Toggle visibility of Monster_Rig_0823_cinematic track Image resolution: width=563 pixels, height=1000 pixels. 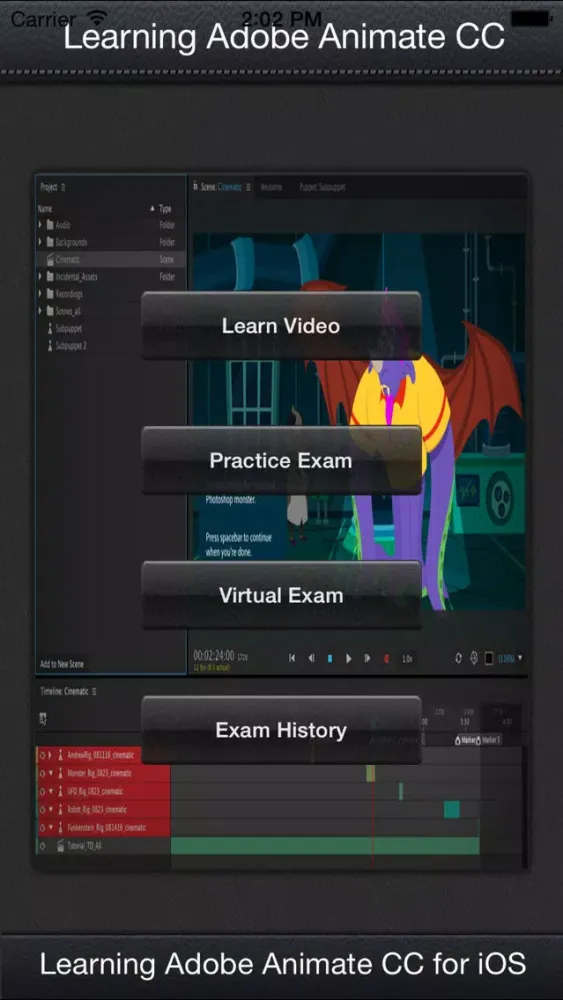(43, 773)
